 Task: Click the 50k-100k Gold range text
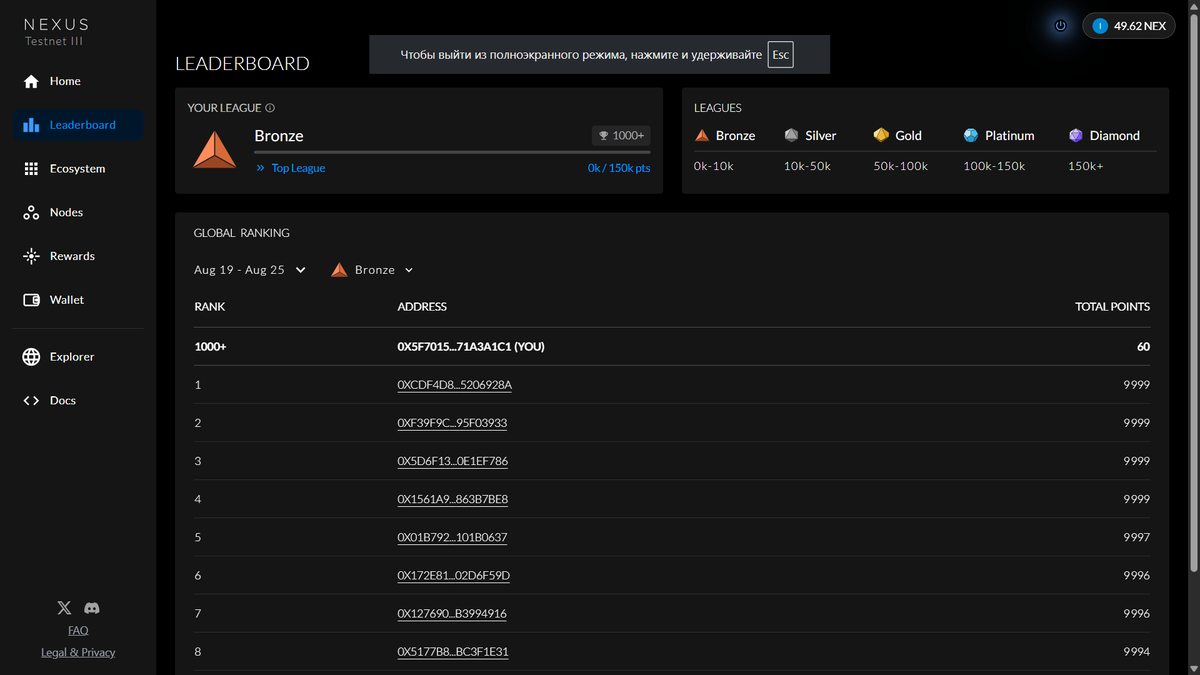[901, 166]
